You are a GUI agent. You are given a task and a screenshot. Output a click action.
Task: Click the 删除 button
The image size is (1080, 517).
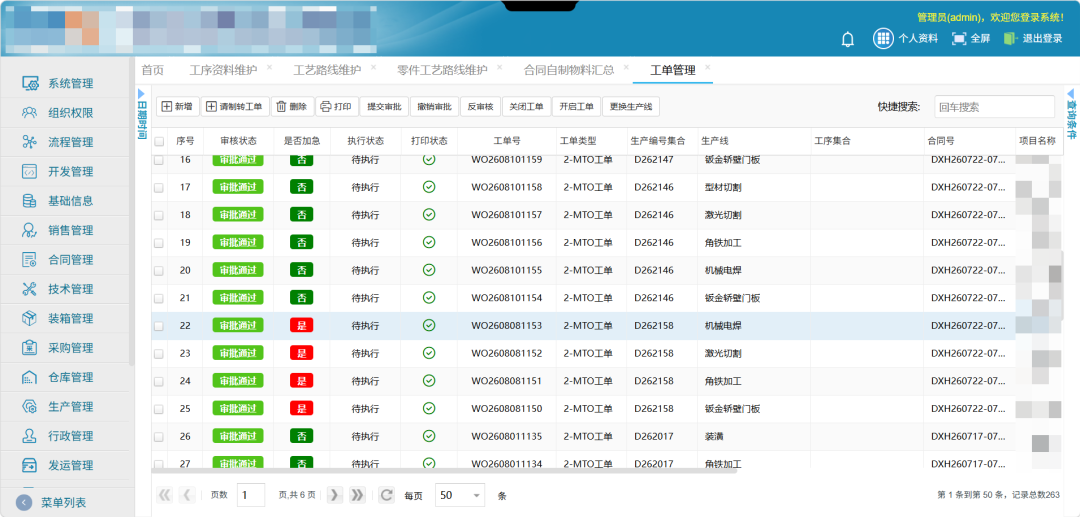coord(292,107)
